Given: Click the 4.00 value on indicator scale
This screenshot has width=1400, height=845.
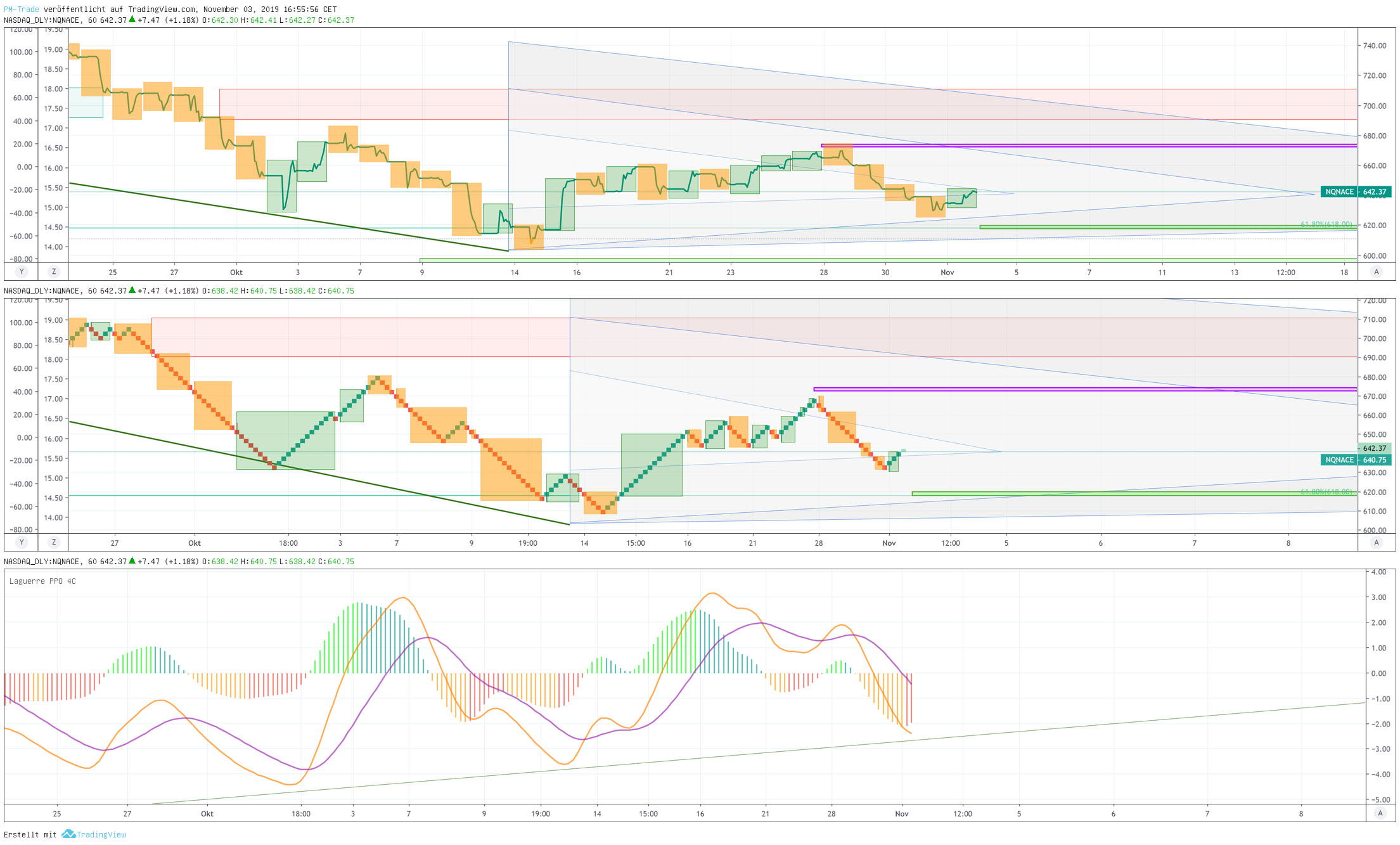Looking at the screenshot, I should [1378, 572].
